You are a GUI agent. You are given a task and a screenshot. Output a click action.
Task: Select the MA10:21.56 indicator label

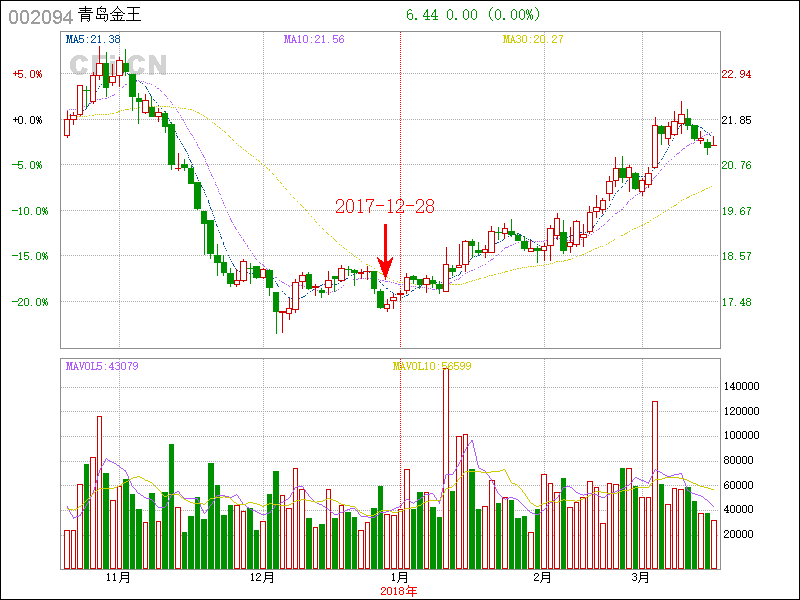coord(314,39)
